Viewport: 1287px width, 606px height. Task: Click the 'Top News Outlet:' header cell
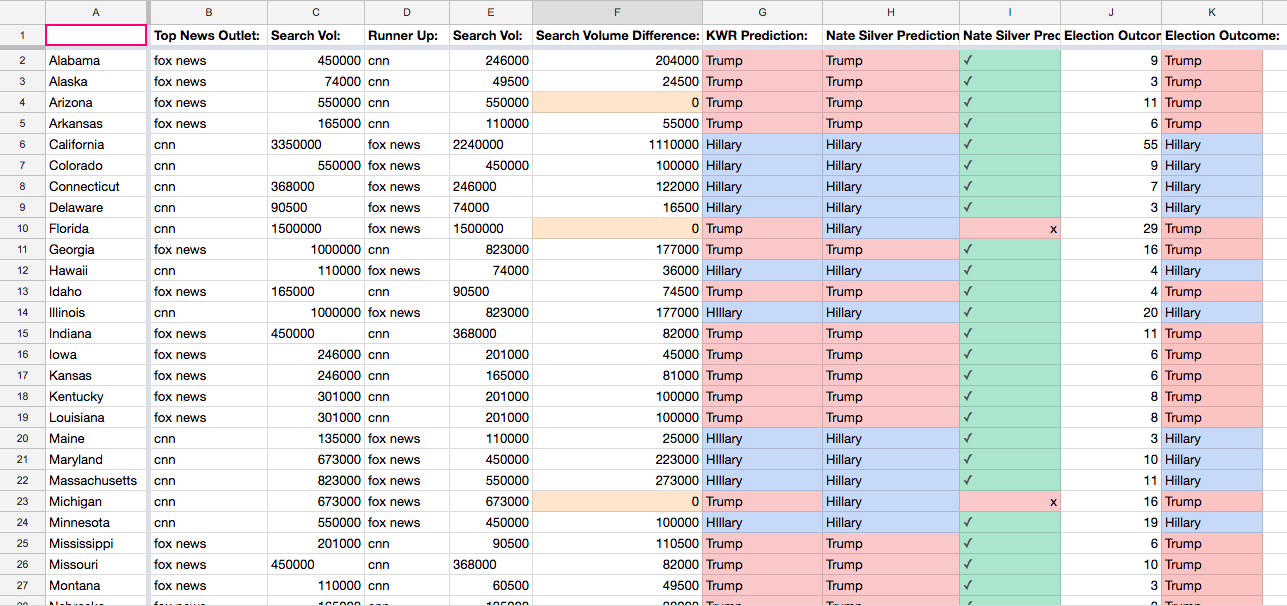coord(208,36)
